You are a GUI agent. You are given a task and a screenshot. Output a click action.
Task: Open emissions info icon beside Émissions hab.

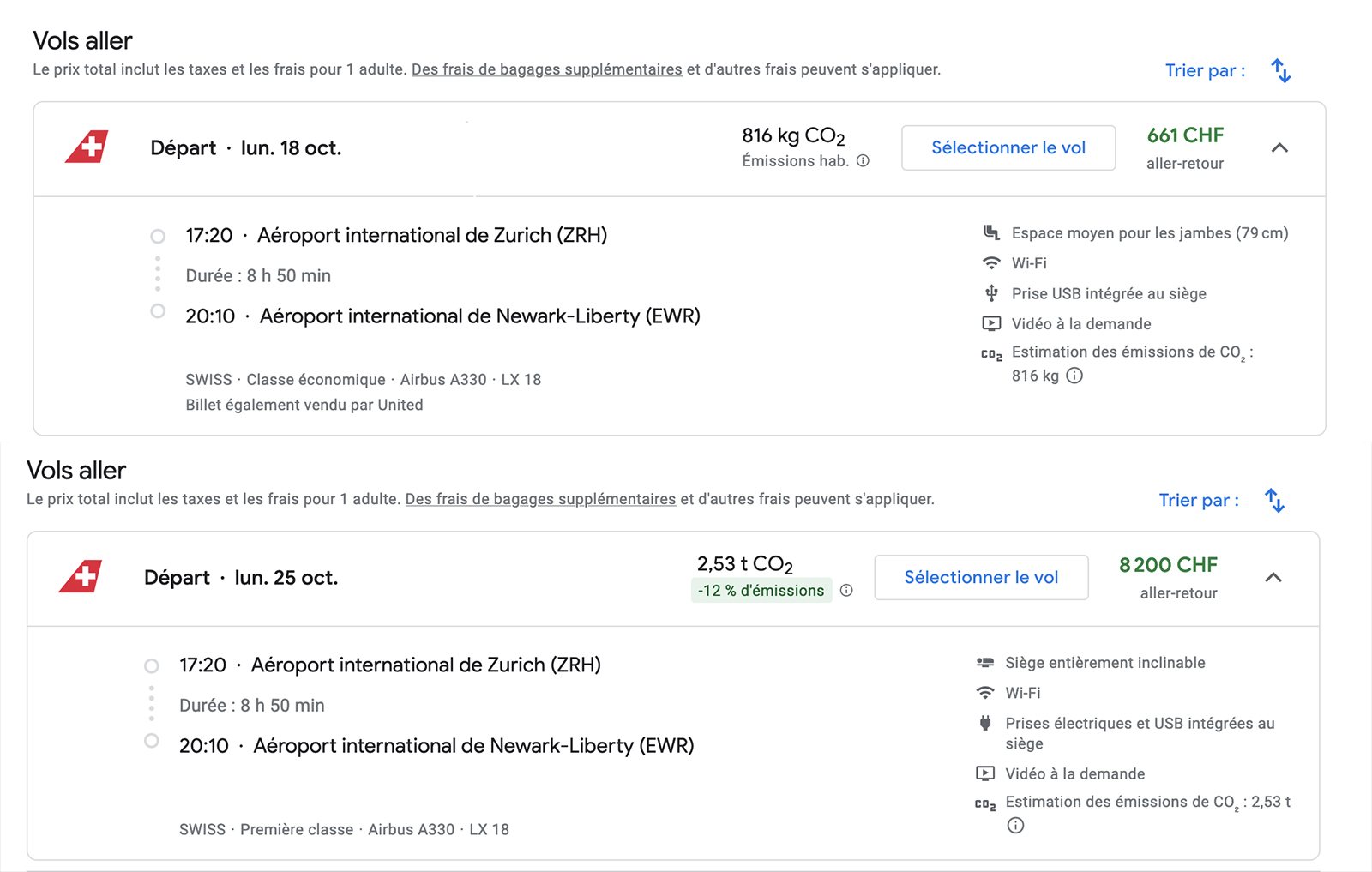[864, 160]
